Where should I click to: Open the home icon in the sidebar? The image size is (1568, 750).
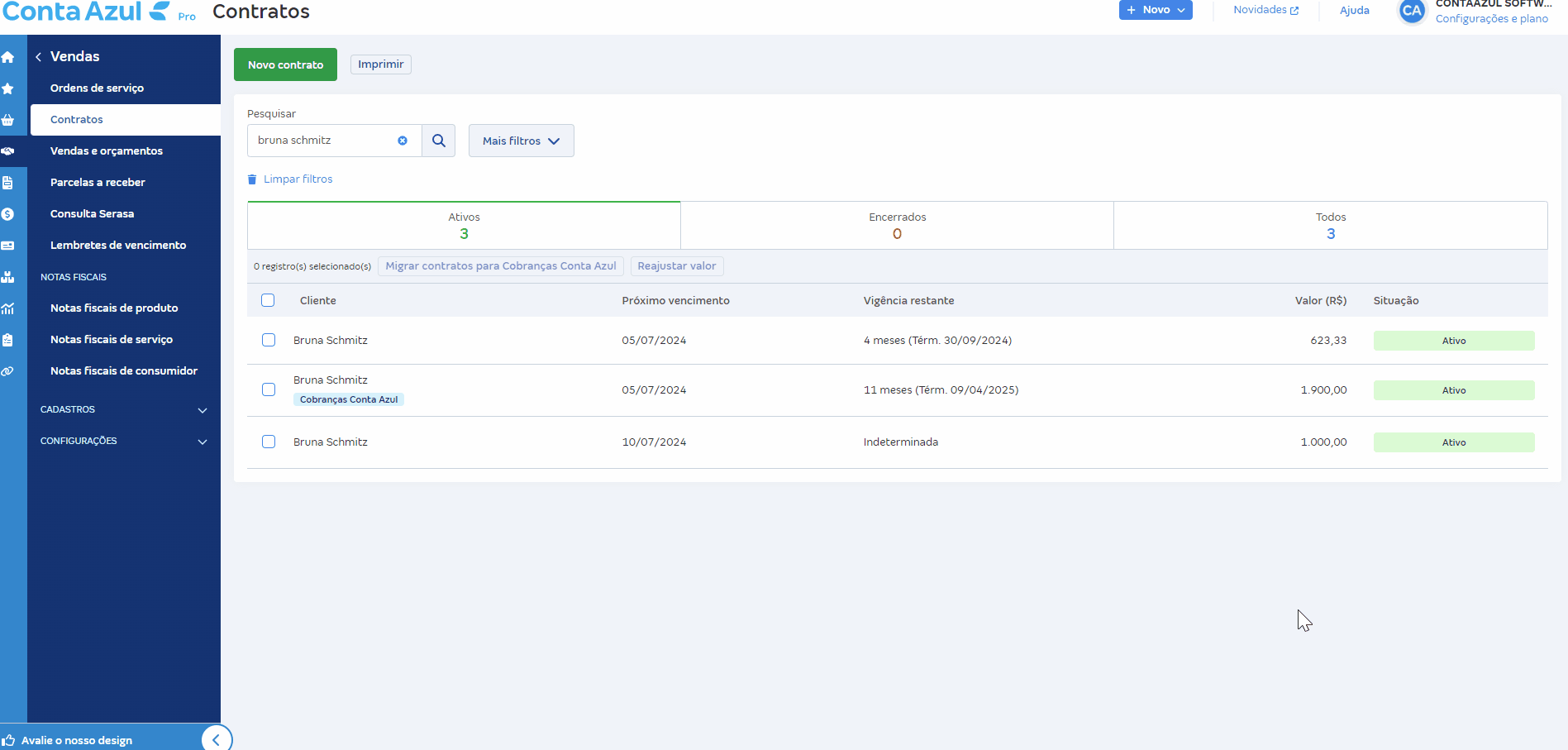tap(7, 57)
